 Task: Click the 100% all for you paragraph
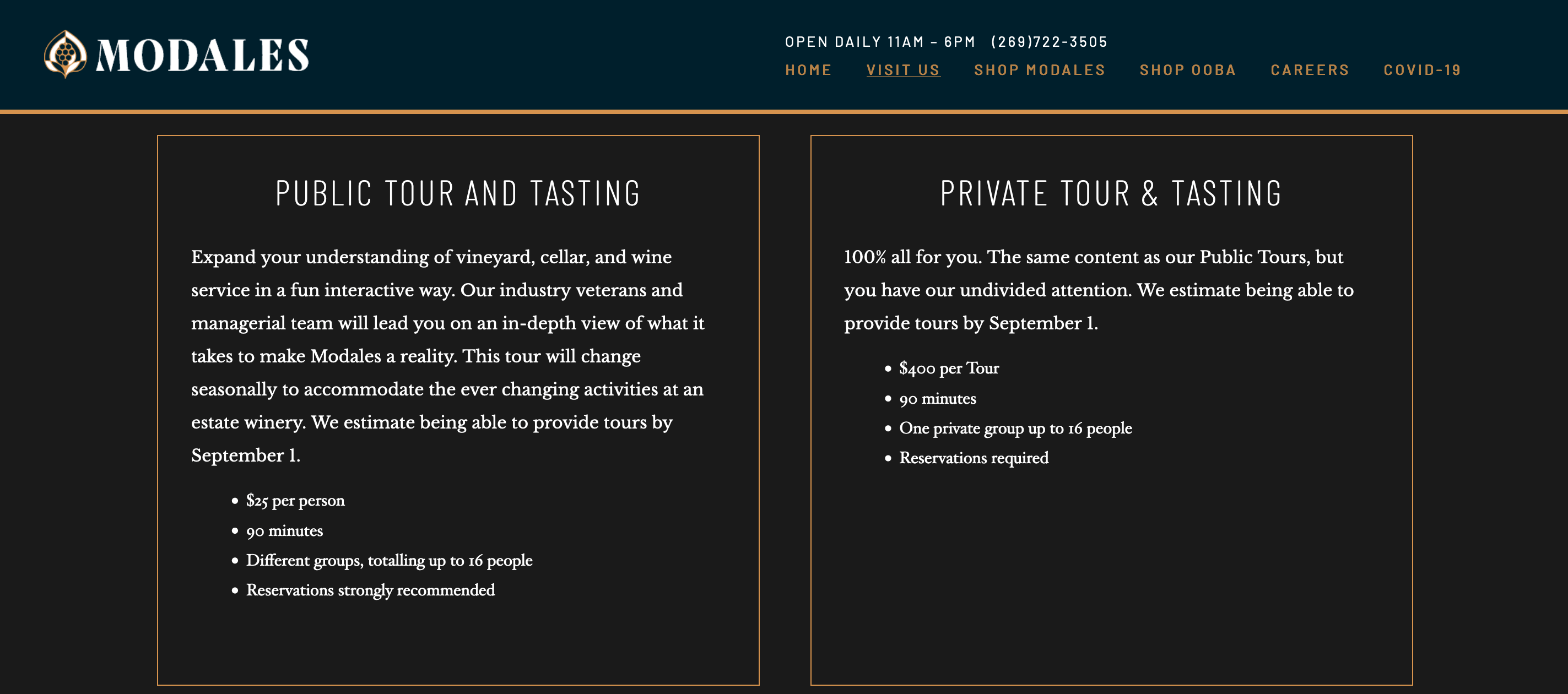tap(1099, 290)
